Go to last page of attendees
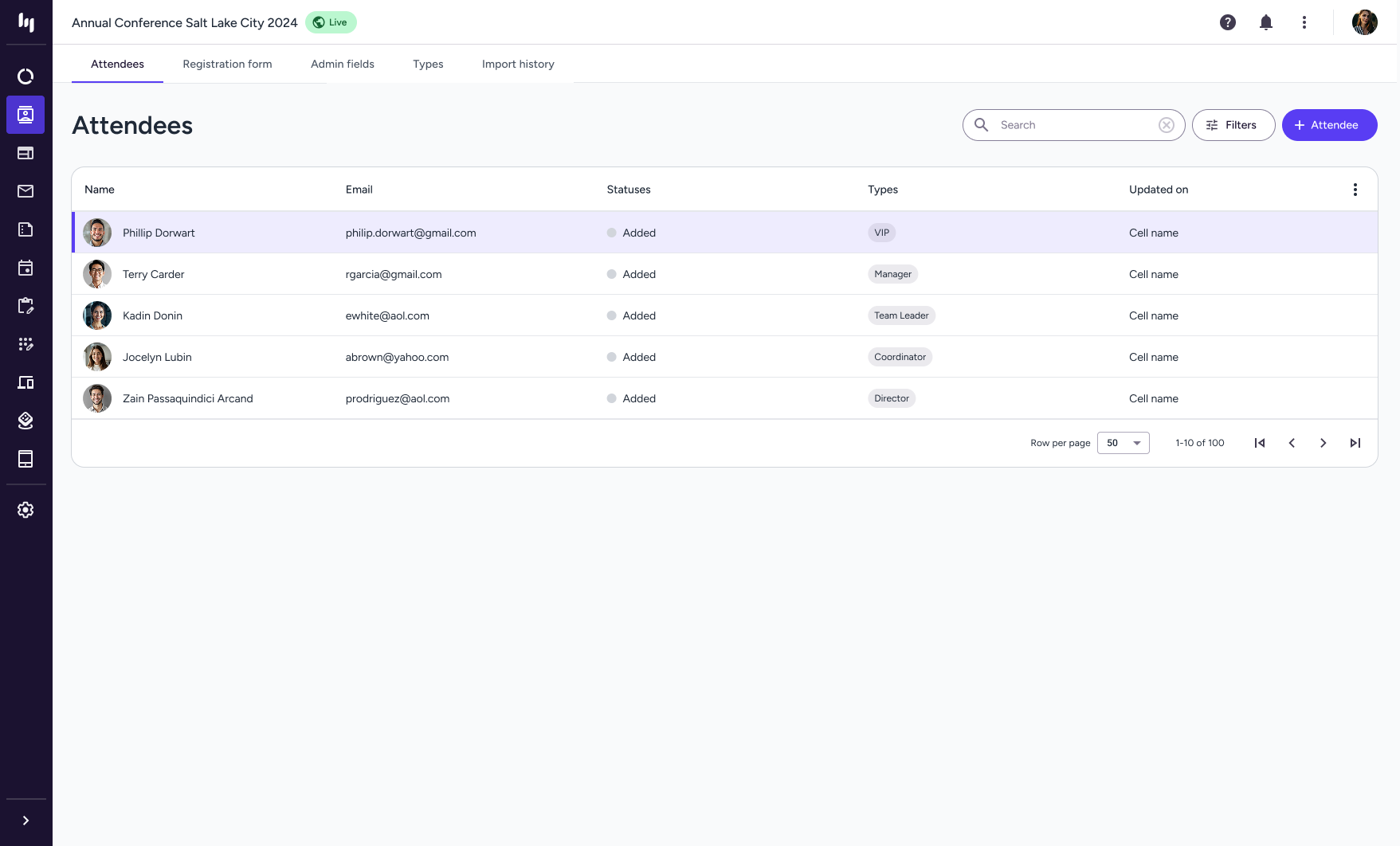Viewport: 1400px width, 846px height. [1355, 443]
